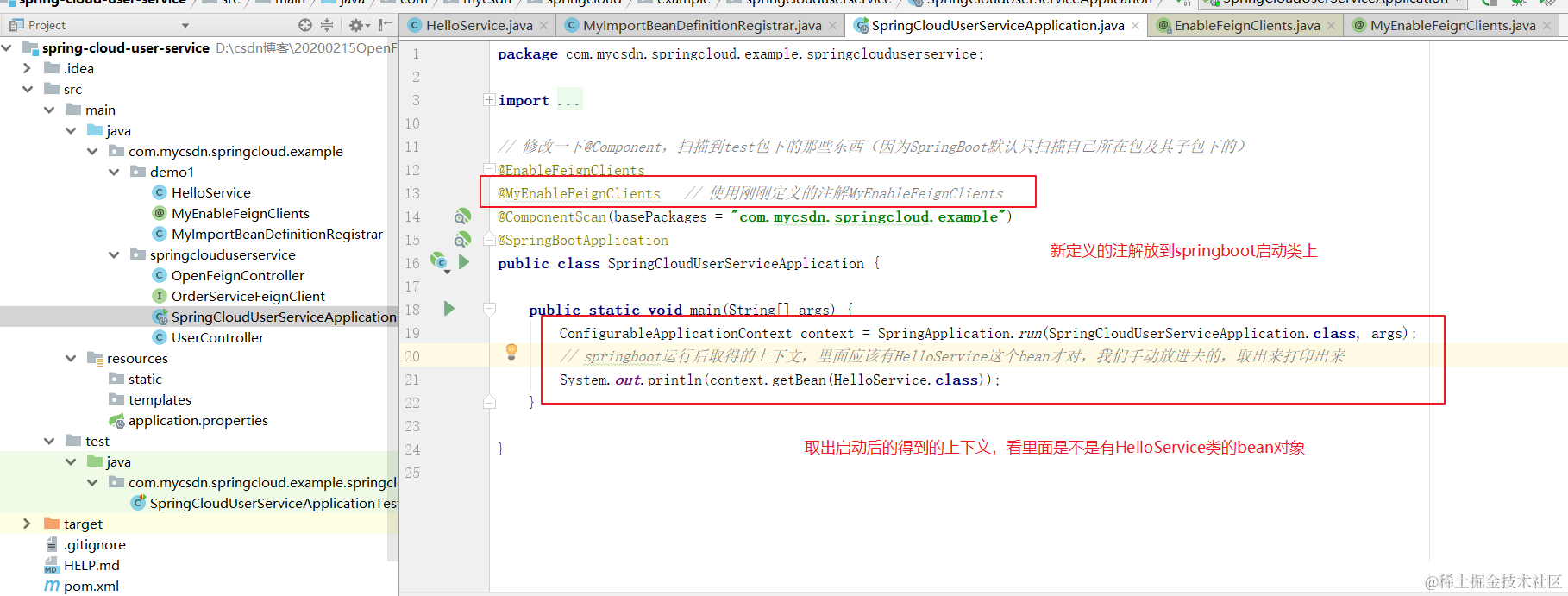Select OrderServiceFeignClient interface in tree
The width and height of the screenshot is (1568, 596).
tap(248, 296)
